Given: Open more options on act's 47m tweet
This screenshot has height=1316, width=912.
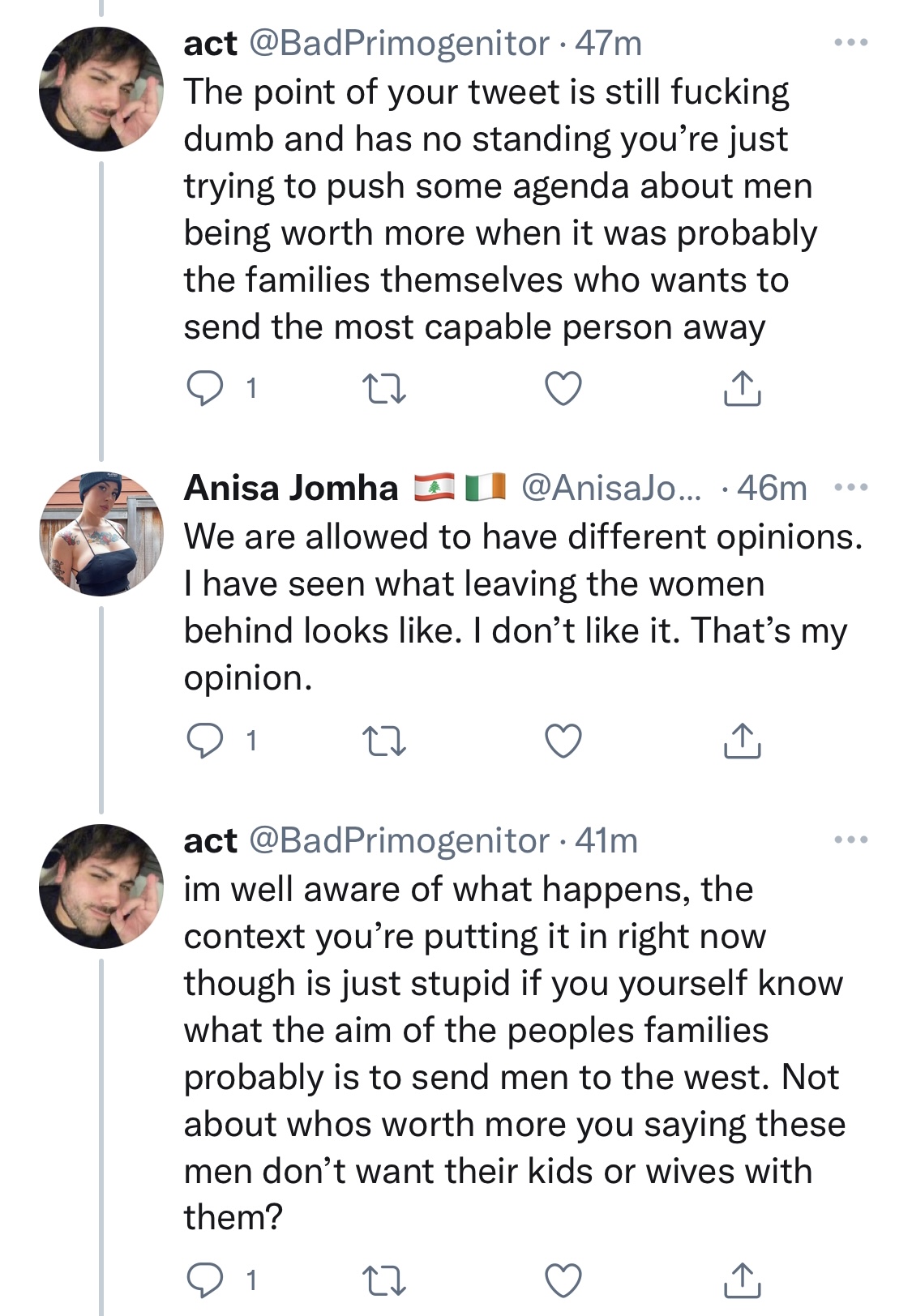Looking at the screenshot, I should click(851, 42).
